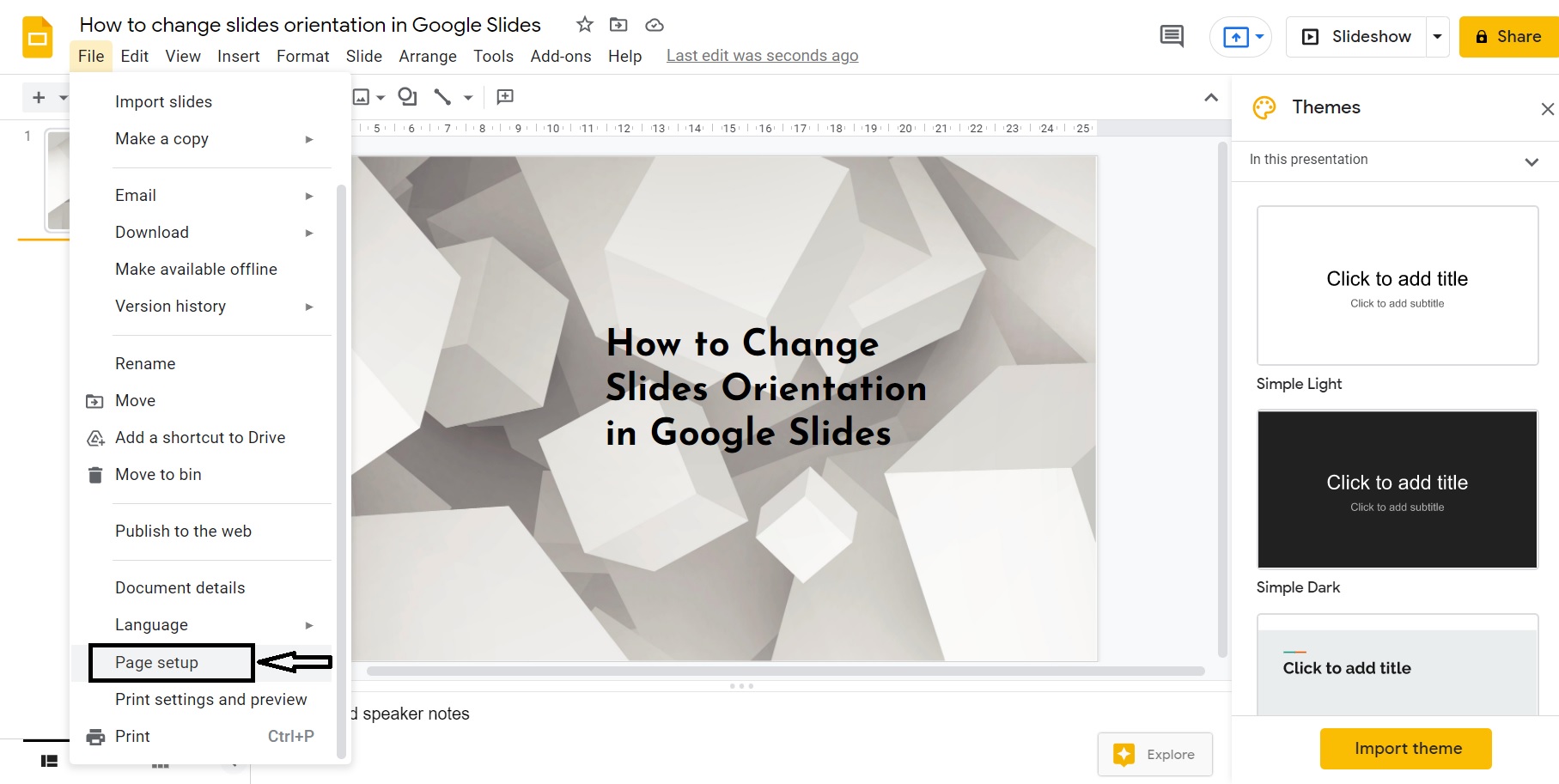The width and height of the screenshot is (1559, 784).
Task: Click the new slide plus button
Action: click(x=39, y=98)
